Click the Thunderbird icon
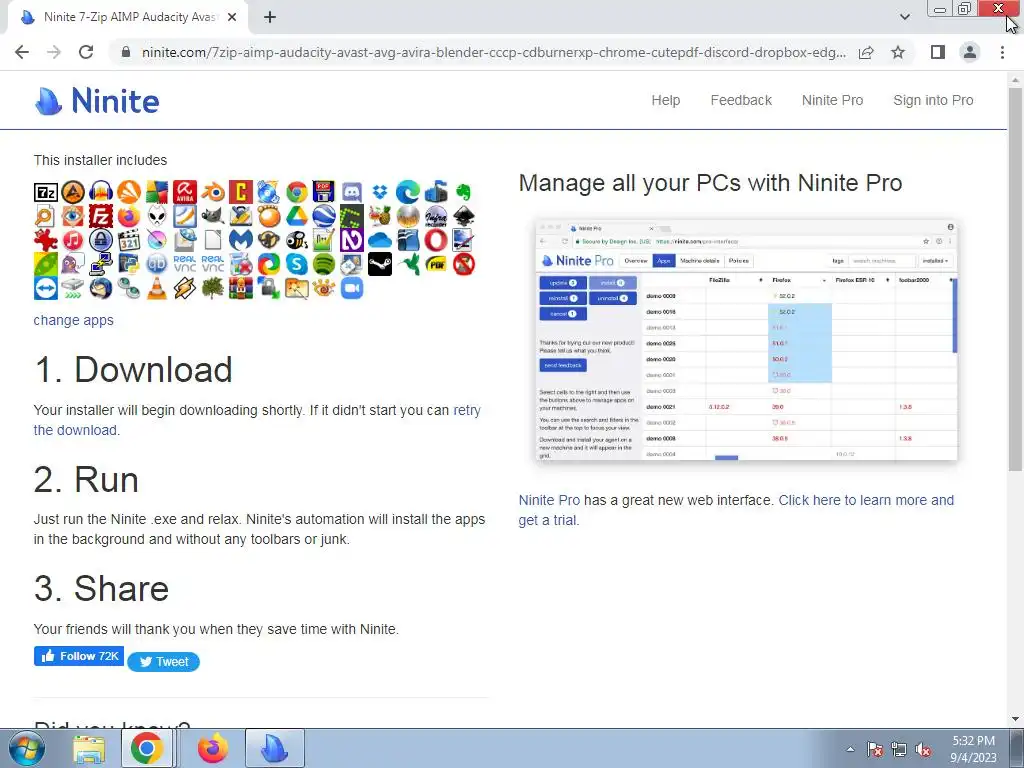 pyautogui.click(x=101, y=288)
